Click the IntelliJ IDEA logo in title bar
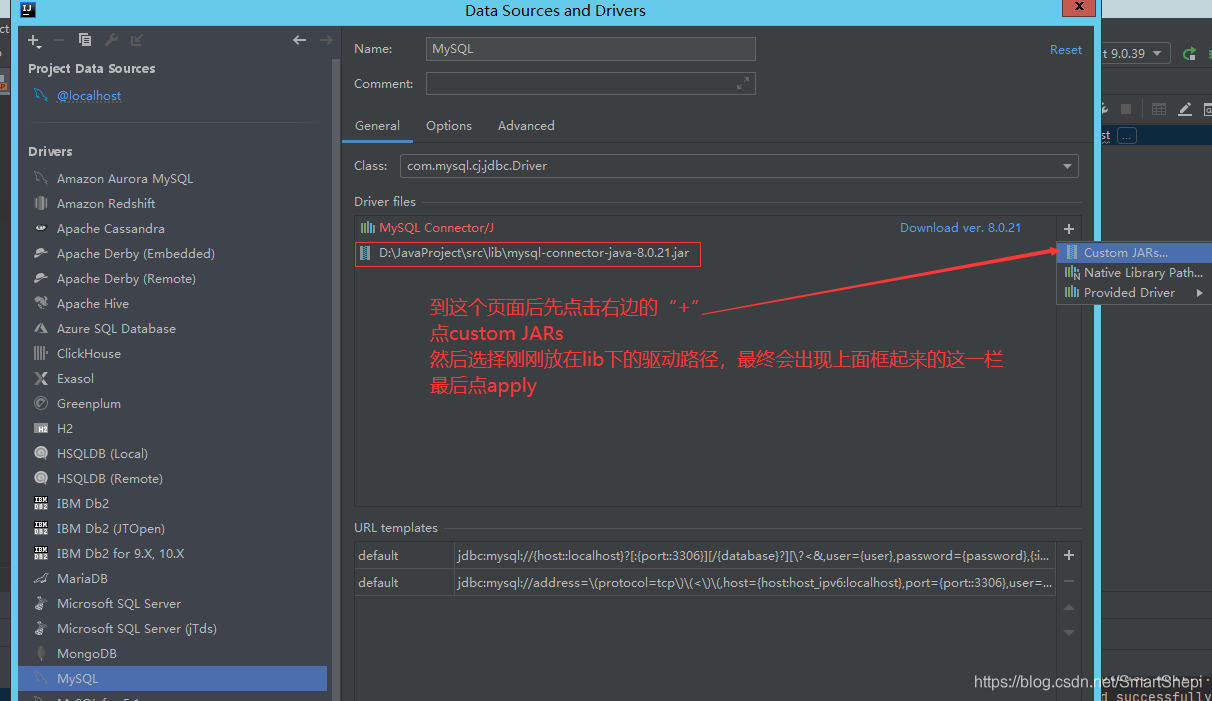This screenshot has height=701, width=1212. [x=27, y=10]
